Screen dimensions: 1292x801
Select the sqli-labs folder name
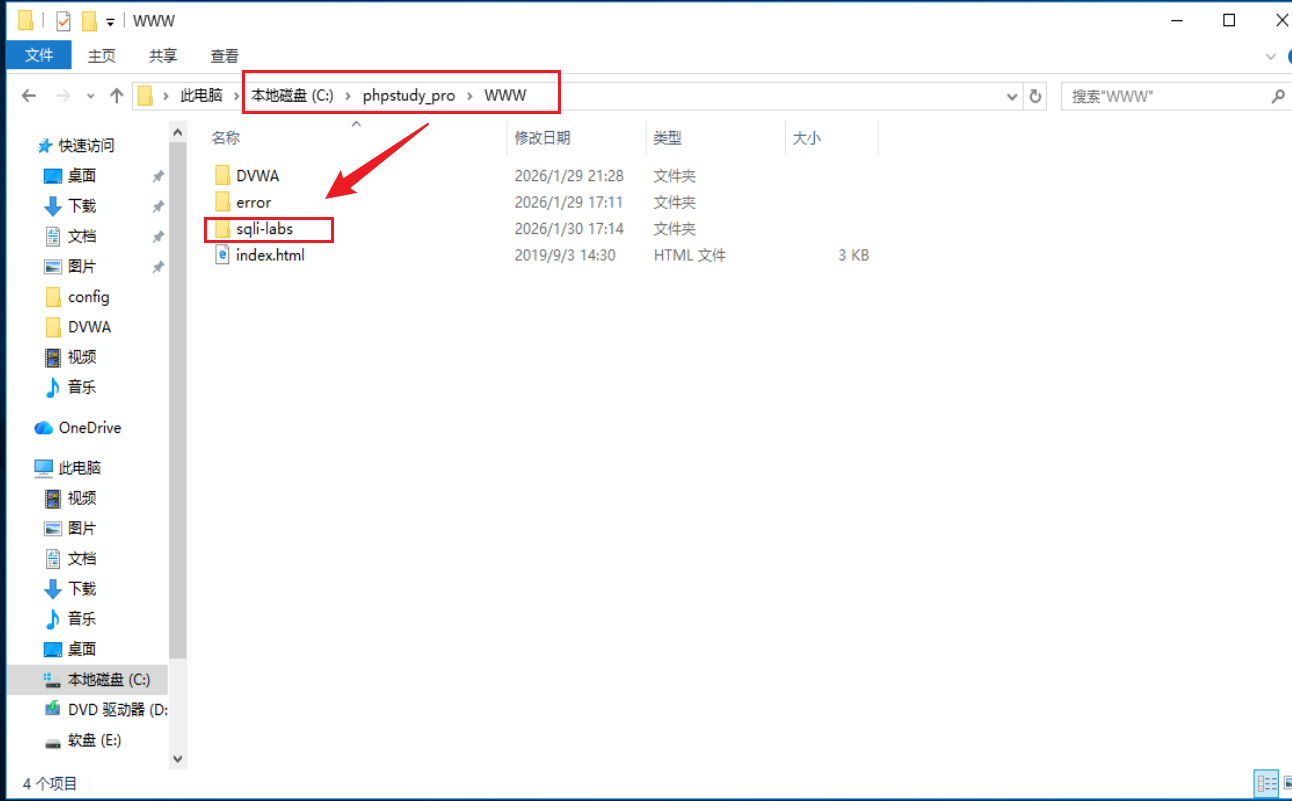[265, 229]
